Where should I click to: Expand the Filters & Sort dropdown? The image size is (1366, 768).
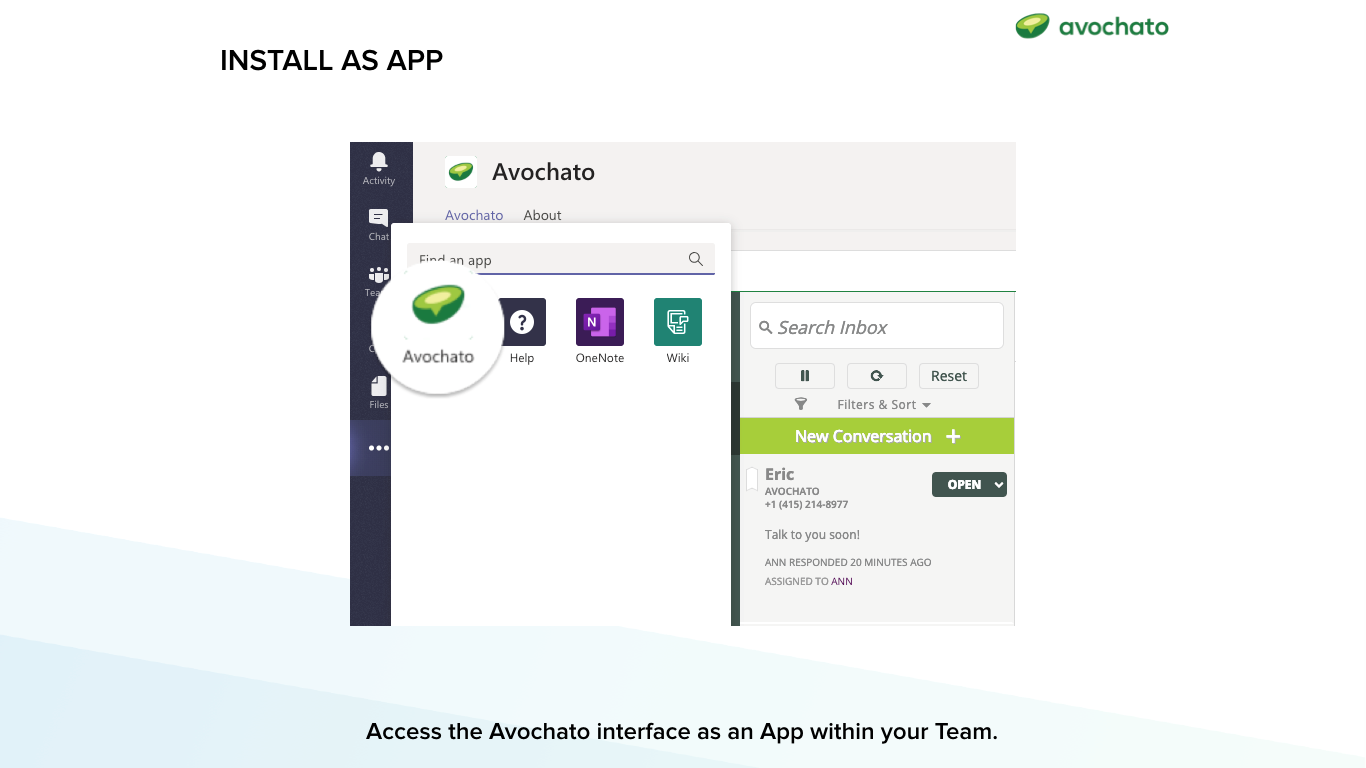884,405
